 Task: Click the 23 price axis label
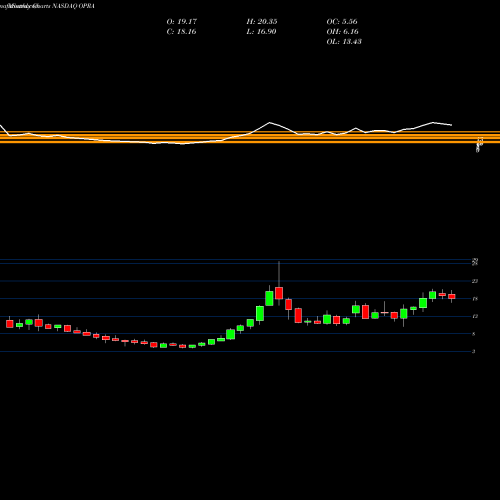coord(475,281)
